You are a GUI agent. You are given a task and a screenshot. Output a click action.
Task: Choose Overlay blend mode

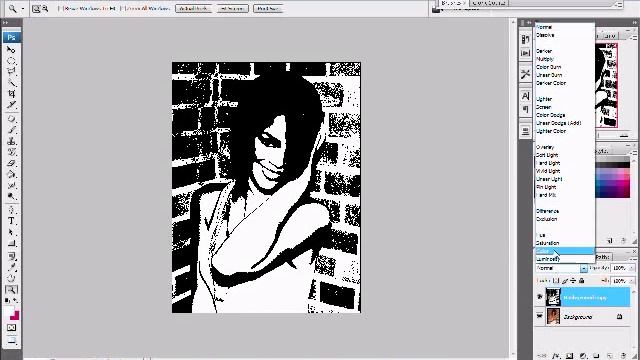(x=565, y=147)
